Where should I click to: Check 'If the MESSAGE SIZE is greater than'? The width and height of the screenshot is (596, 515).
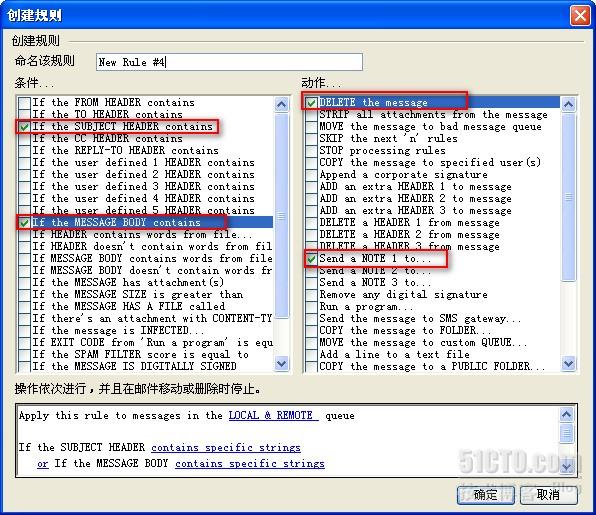[x=25, y=294]
